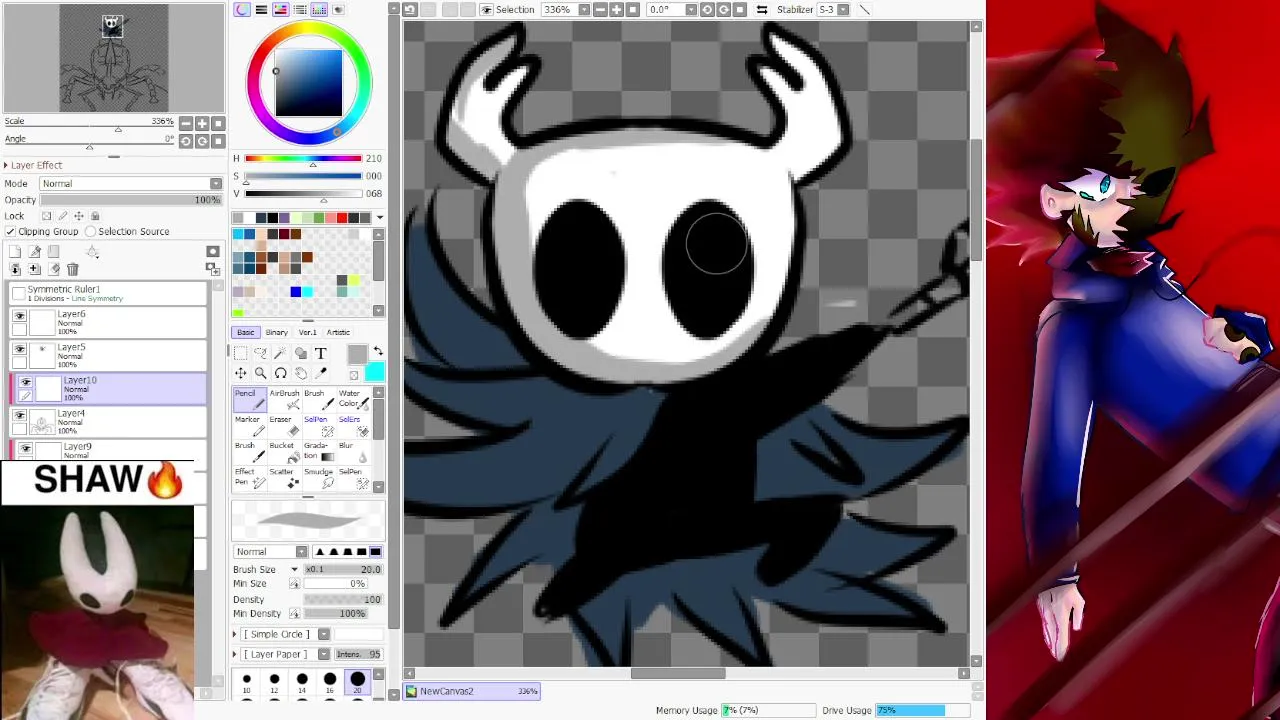Image resolution: width=1280 pixels, height=720 pixels.
Task: Choose the lasso selection tool
Action: tap(261, 353)
